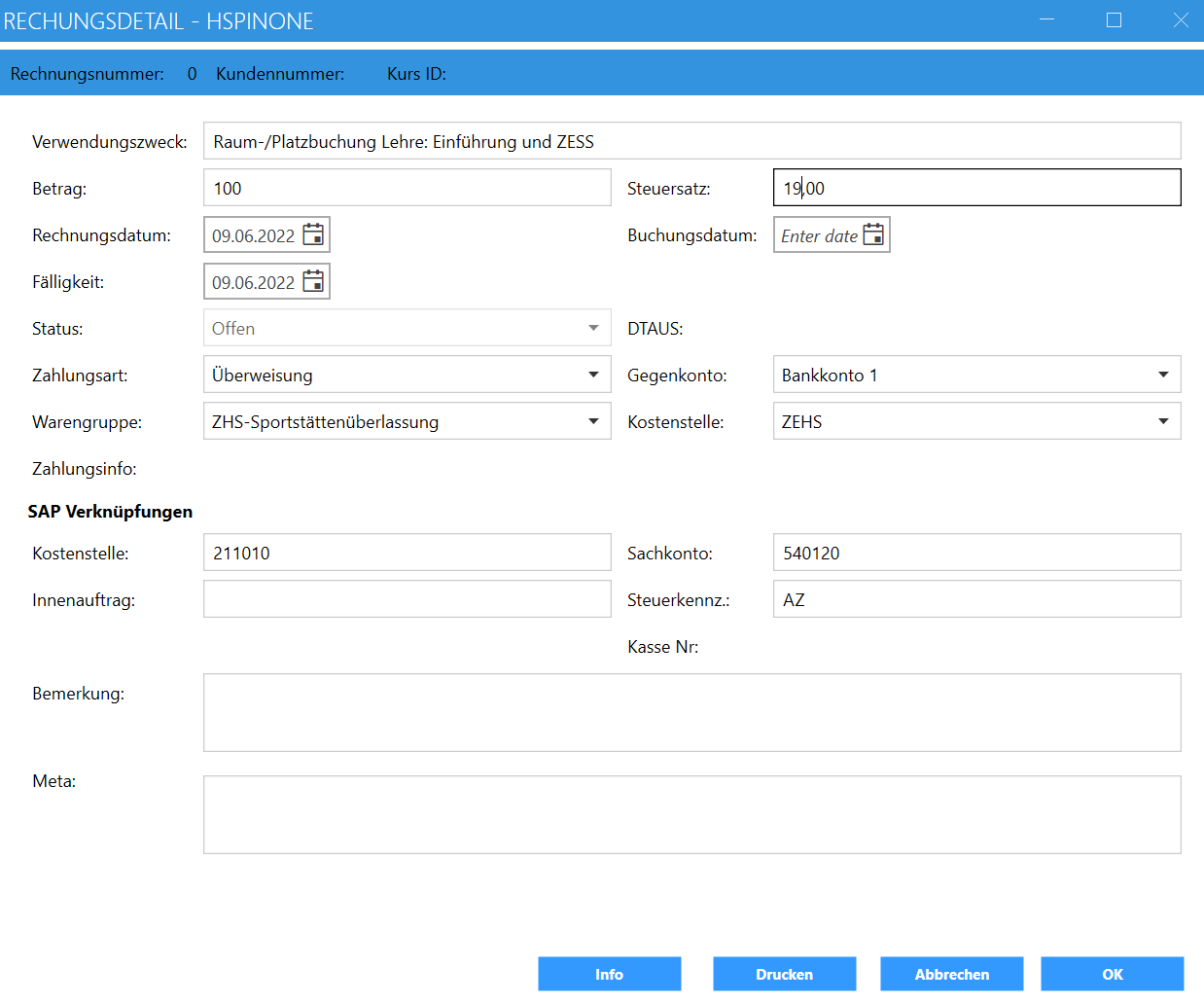Focus the Betrag input field

[x=407, y=188]
